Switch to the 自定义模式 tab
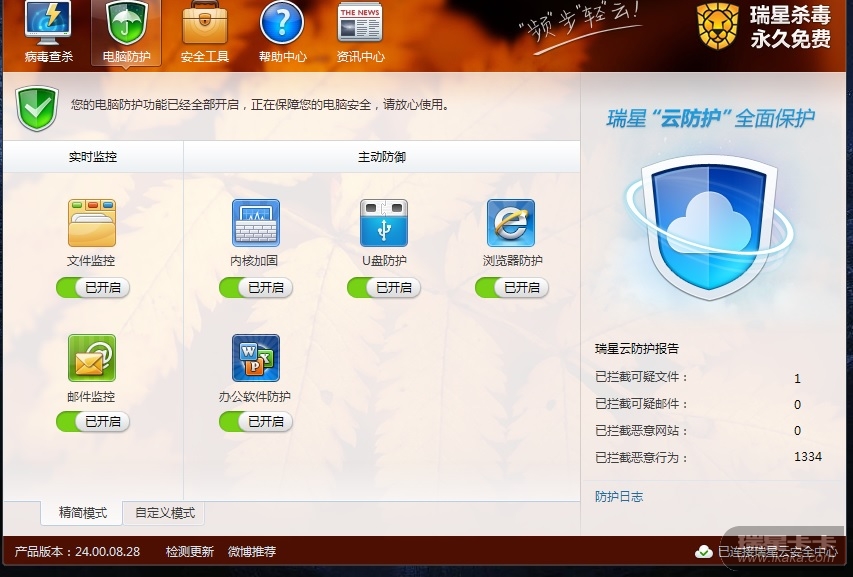853x577 pixels. (x=164, y=513)
